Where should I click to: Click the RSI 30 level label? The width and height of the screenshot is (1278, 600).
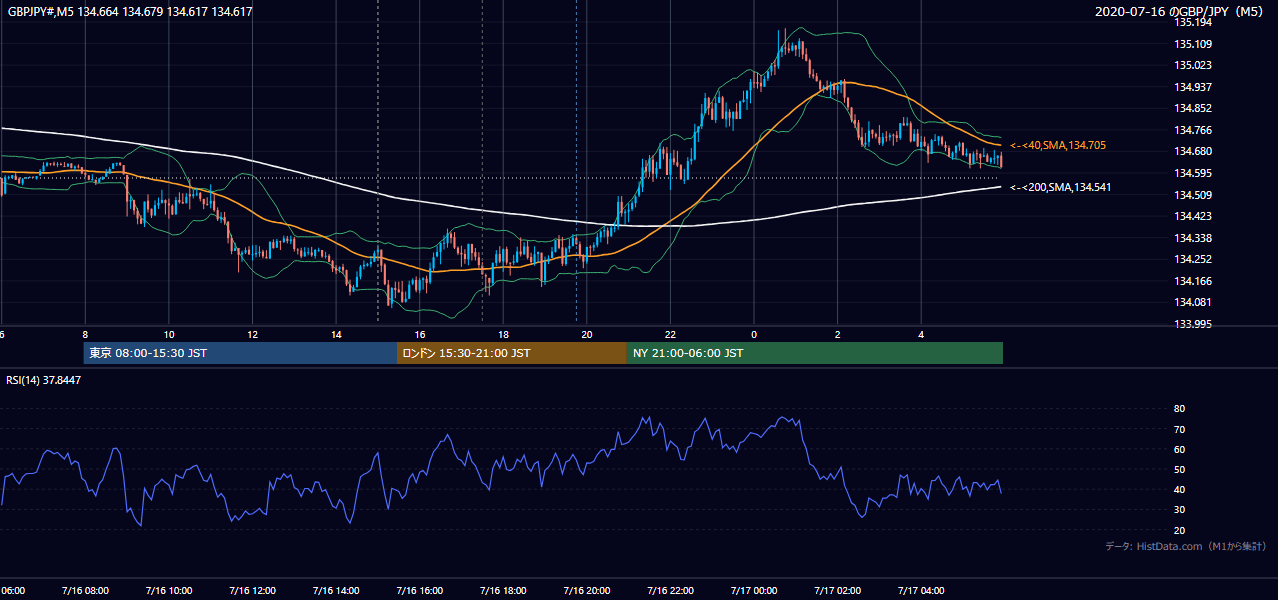1179,510
